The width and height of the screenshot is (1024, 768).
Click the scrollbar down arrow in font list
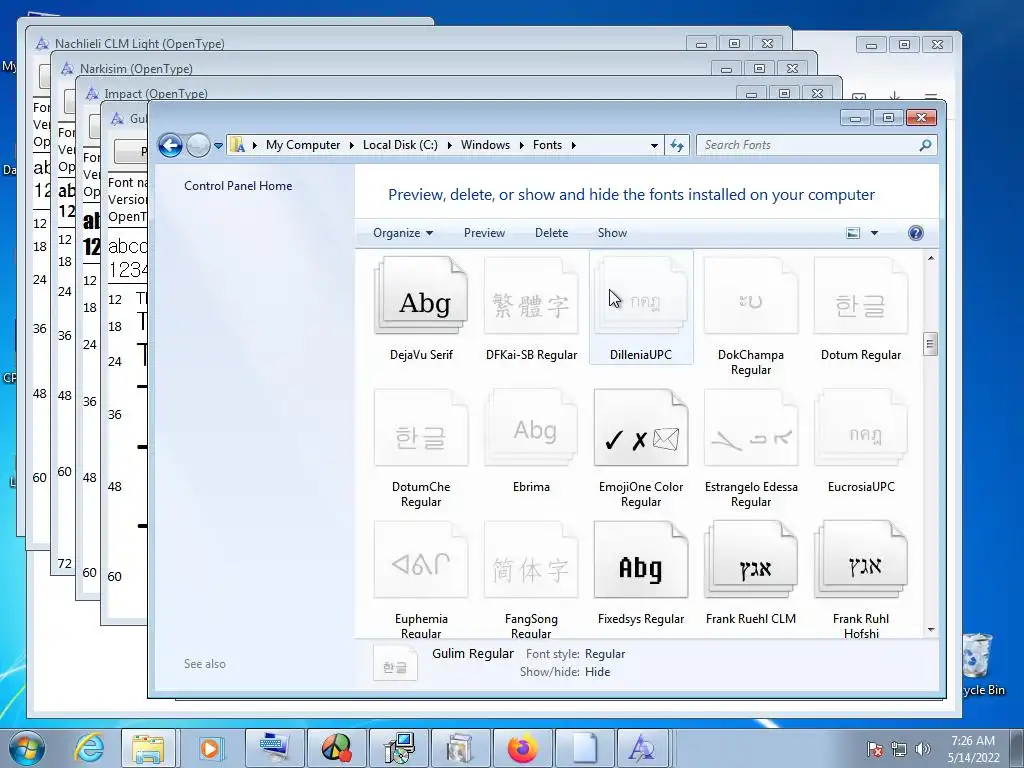click(x=931, y=630)
